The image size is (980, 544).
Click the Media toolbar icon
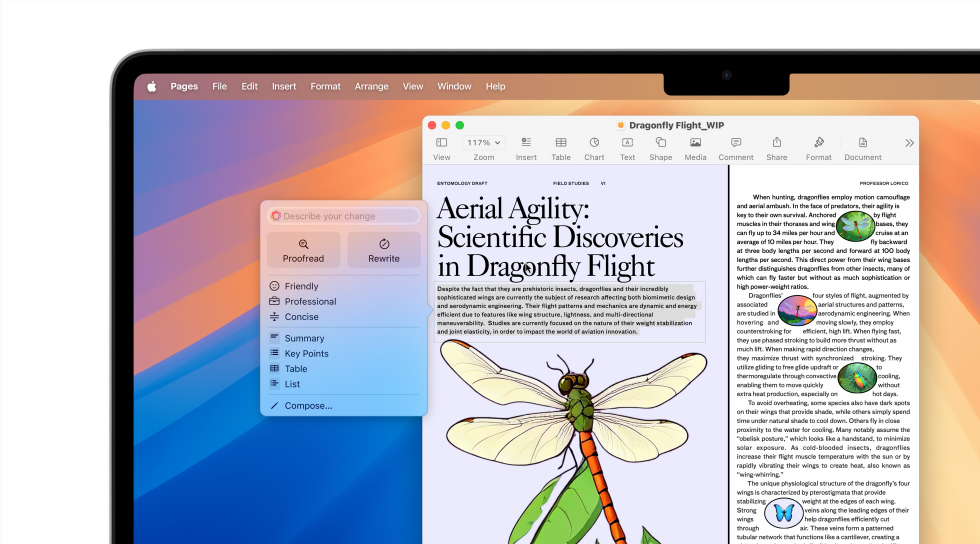coord(695,143)
